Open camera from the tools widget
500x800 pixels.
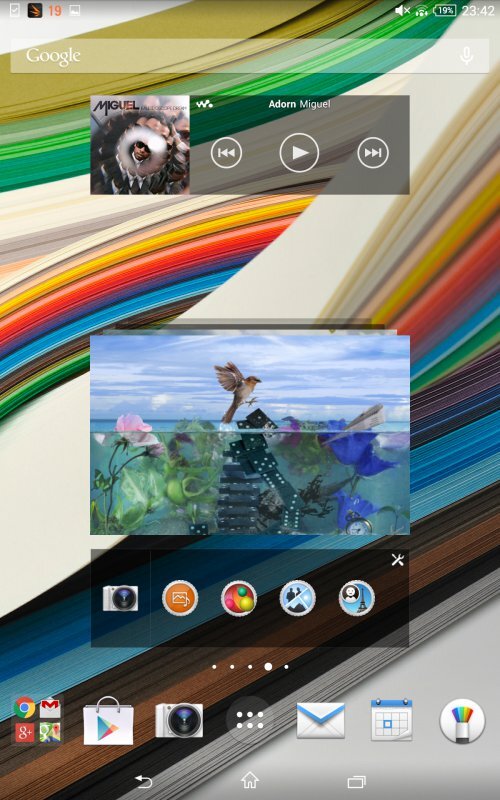coord(120,598)
